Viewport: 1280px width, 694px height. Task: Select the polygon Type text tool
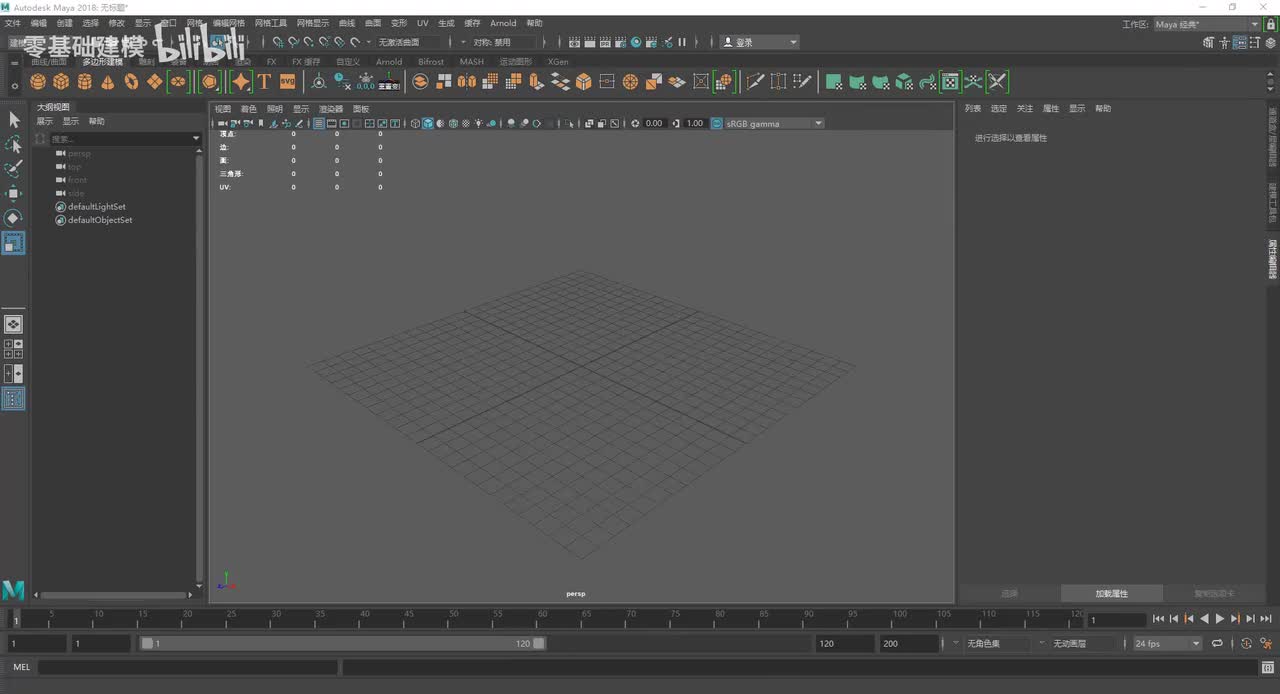(264, 82)
